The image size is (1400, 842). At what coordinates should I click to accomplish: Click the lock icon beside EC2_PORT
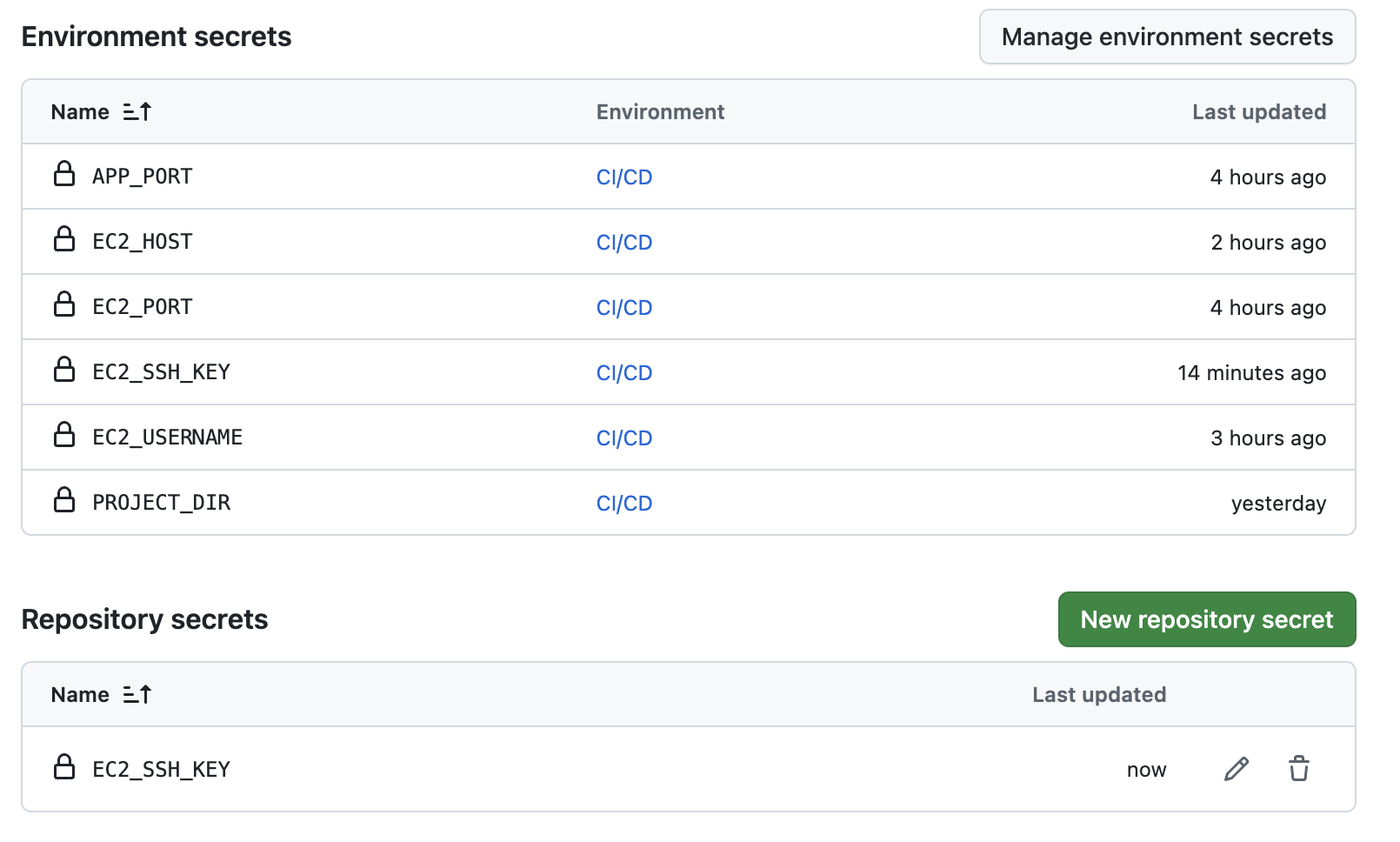[x=64, y=304]
